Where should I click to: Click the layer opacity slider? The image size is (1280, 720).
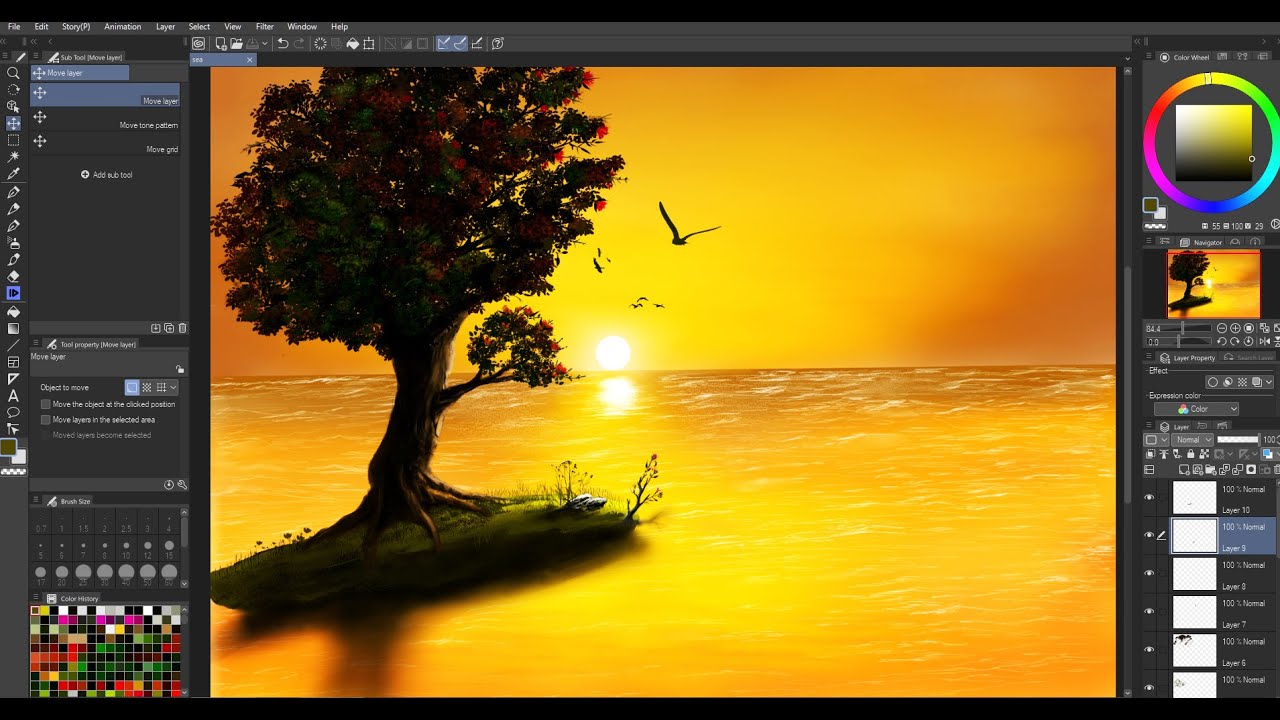[1238, 440]
